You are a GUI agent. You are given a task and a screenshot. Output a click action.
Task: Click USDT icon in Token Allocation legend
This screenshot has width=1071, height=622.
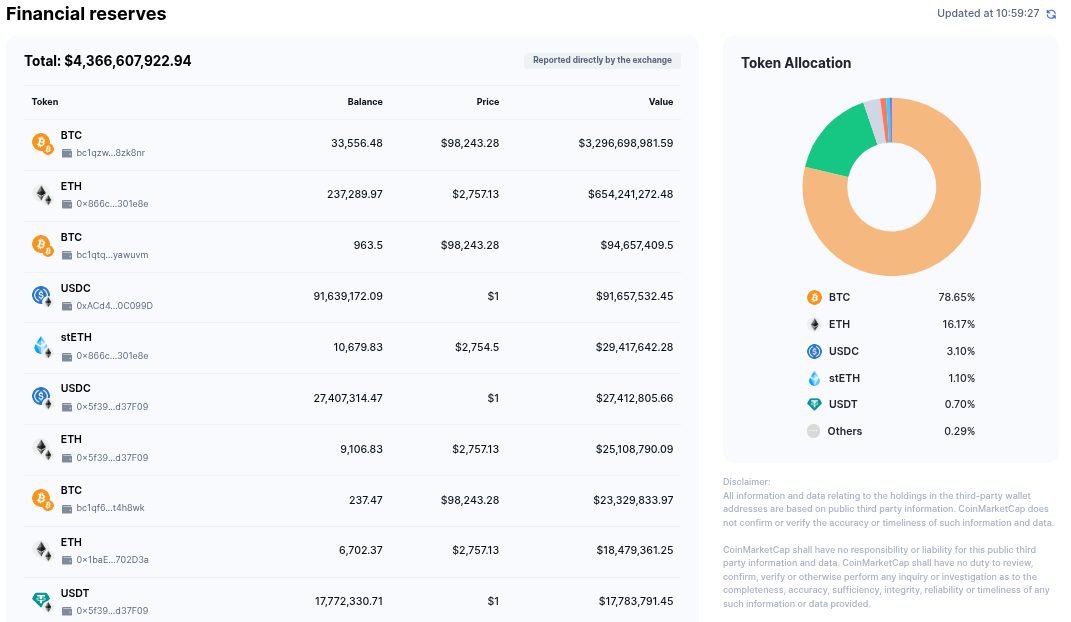point(814,404)
